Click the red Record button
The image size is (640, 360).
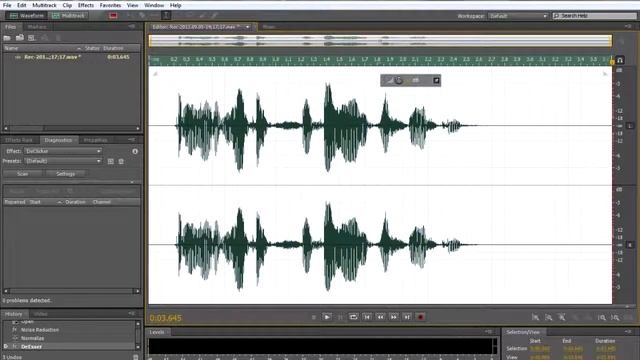click(x=421, y=317)
